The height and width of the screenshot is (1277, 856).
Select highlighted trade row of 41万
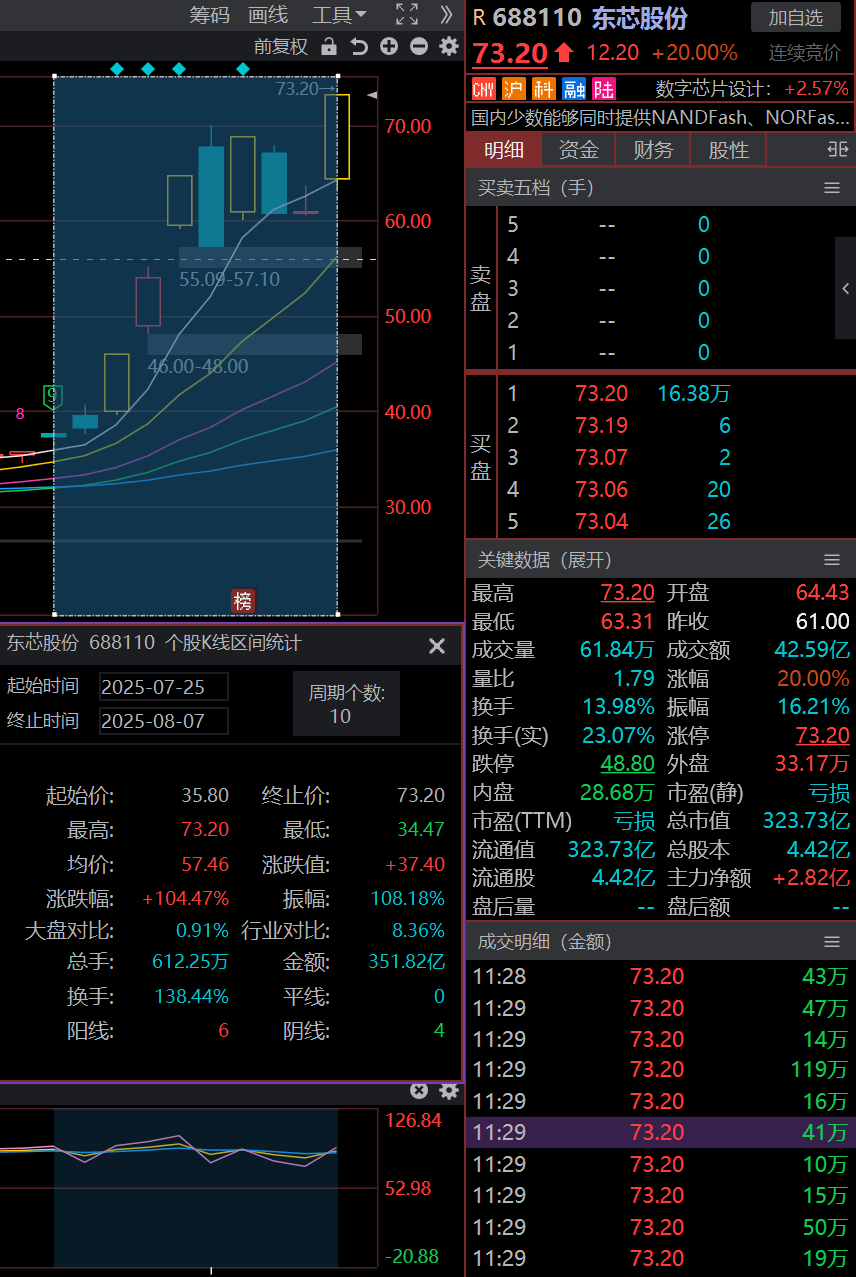tap(660, 1133)
